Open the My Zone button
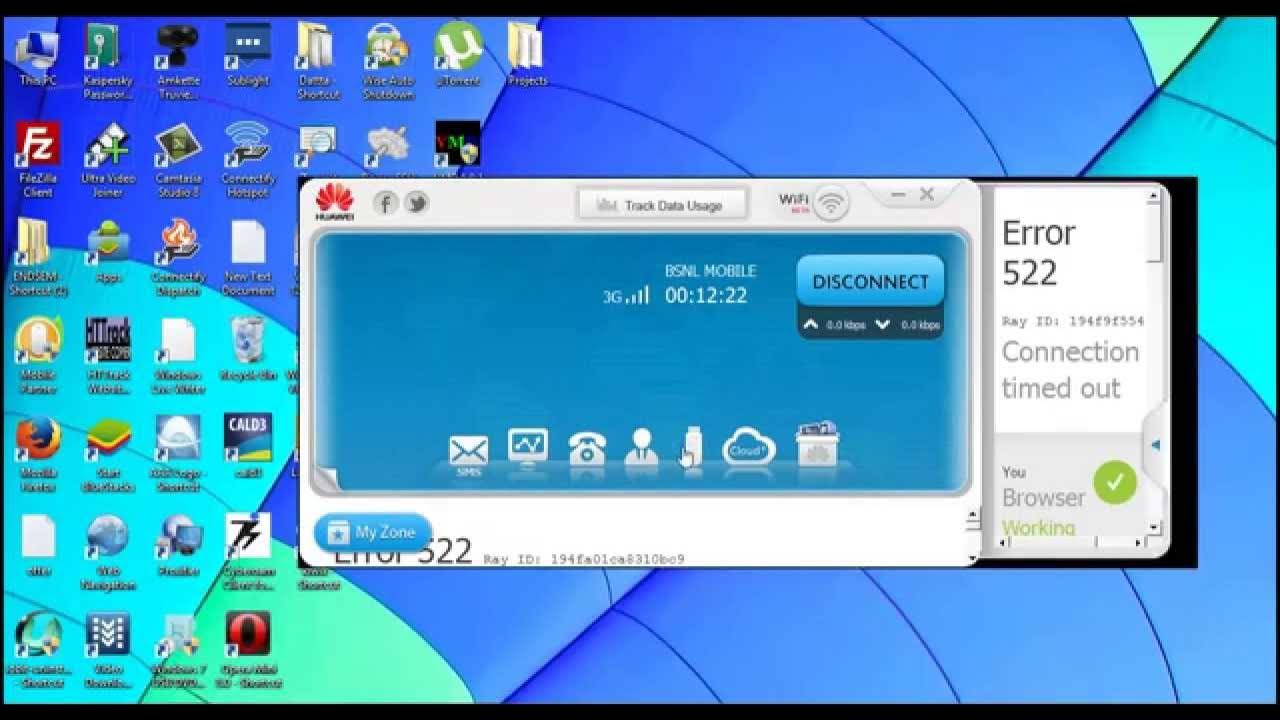1280x720 pixels. [x=372, y=532]
